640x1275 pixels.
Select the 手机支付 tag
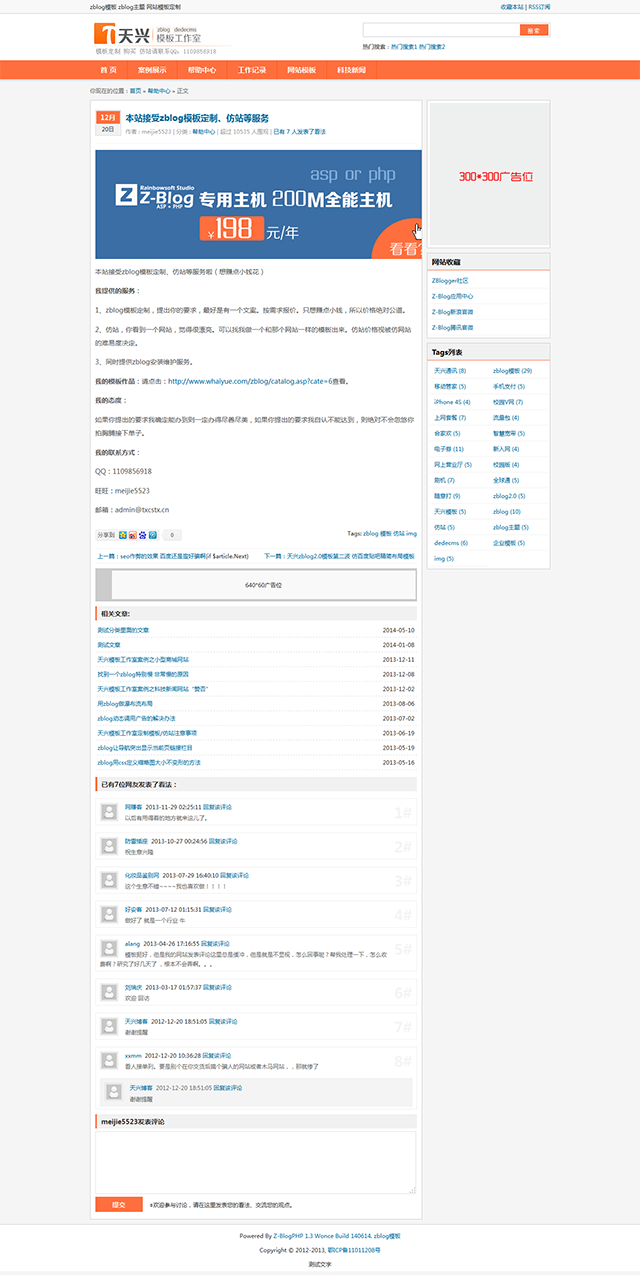[x=507, y=386]
